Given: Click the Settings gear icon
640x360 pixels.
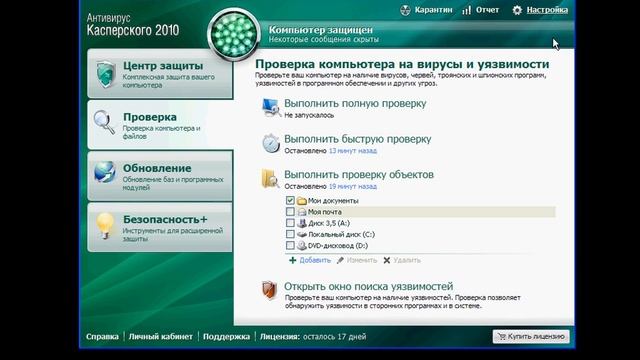Looking at the screenshot, I should point(517,10).
